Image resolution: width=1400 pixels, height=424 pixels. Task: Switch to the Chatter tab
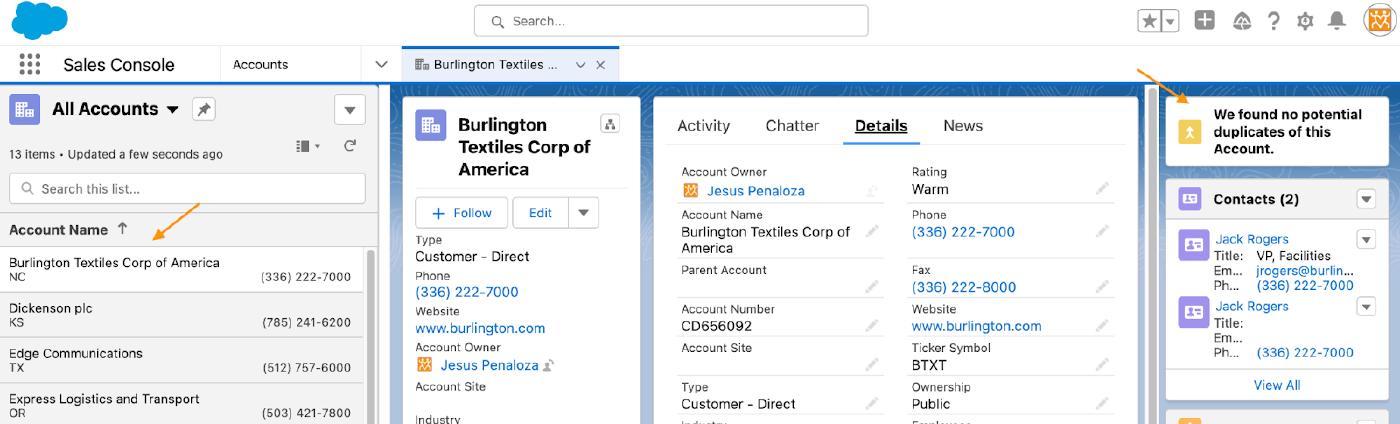[792, 126]
